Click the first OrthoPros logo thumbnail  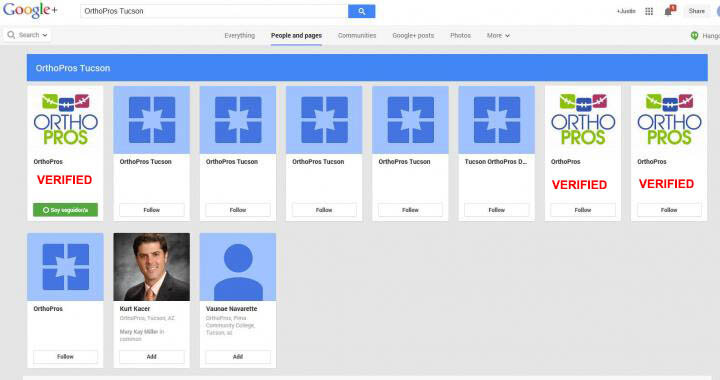(x=65, y=120)
